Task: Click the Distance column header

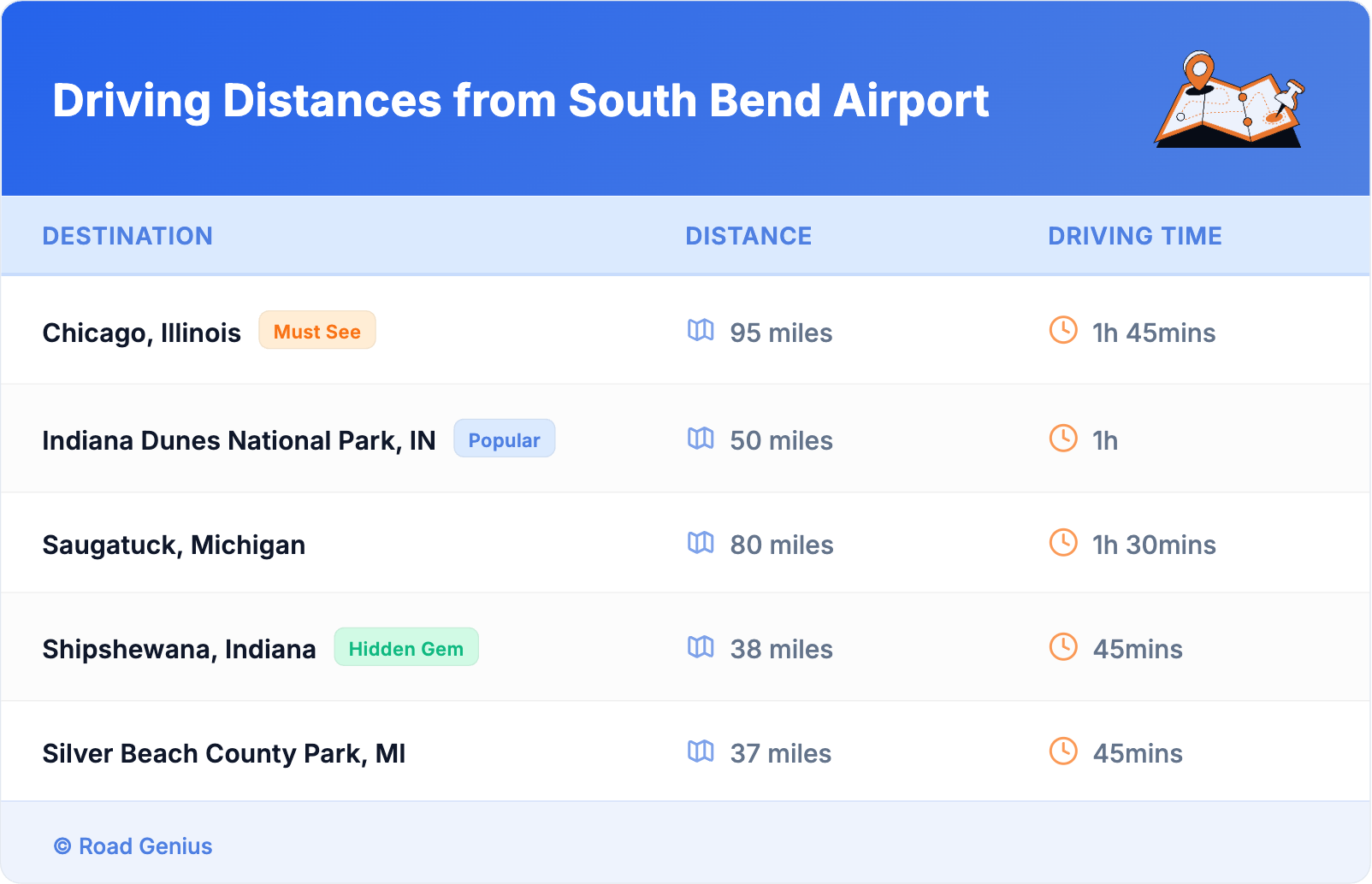Action: pyautogui.click(x=748, y=236)
